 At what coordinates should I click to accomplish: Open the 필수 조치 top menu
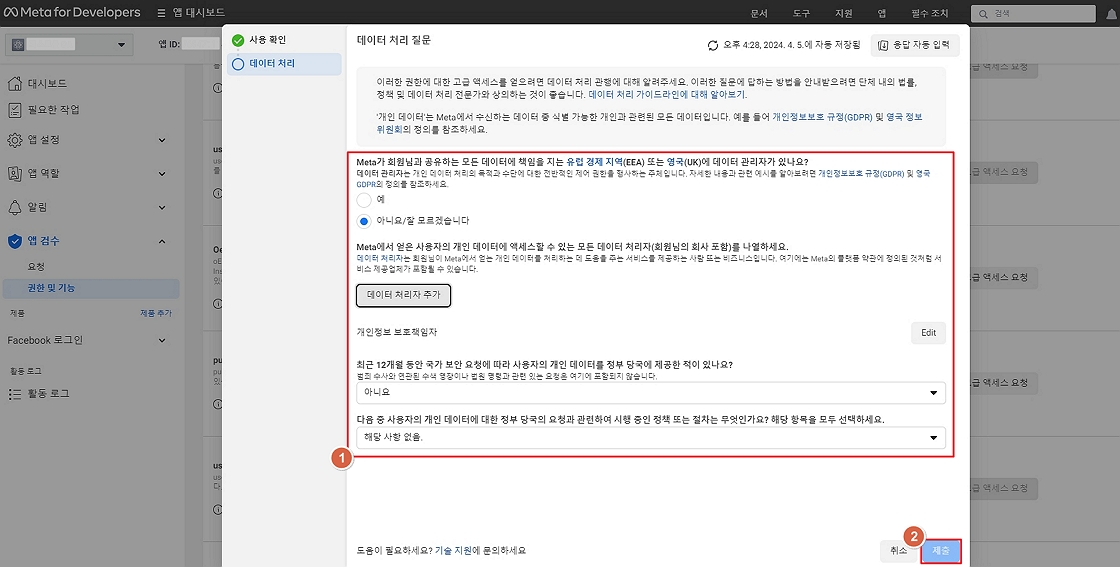point(929,14)
